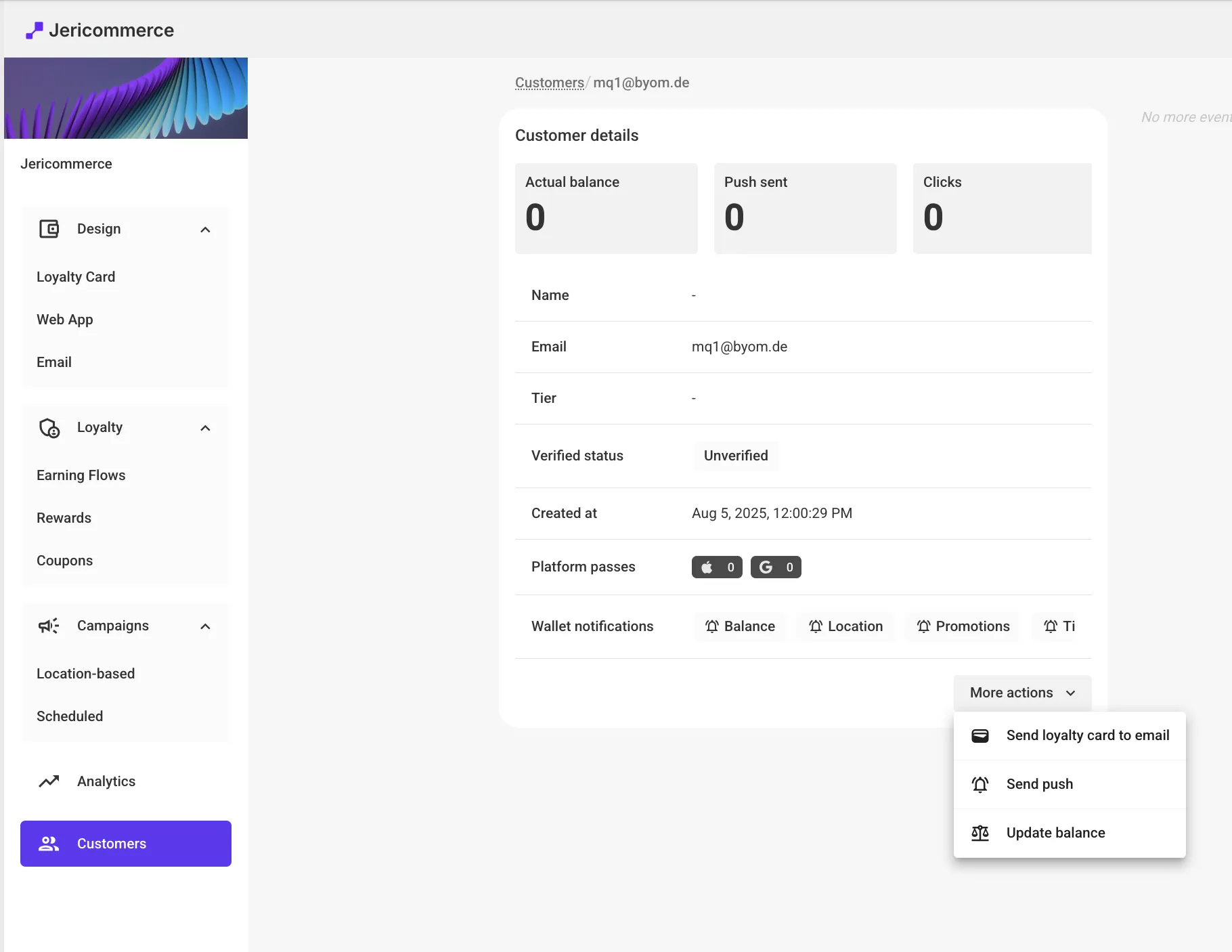Screen dimensions: 1232x952
Task: Click the Jericommerce logo icon
Action: click(x=34, y=30)
